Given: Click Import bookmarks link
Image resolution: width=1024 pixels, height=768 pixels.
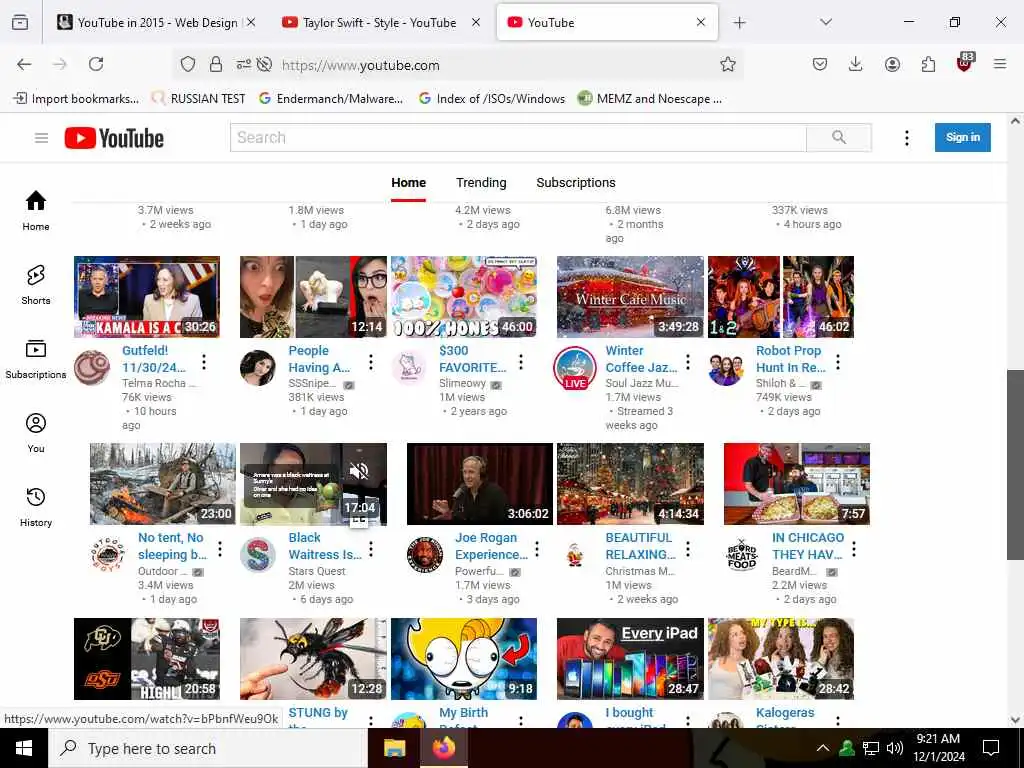Looking at the screenshot, I should 76,99.
